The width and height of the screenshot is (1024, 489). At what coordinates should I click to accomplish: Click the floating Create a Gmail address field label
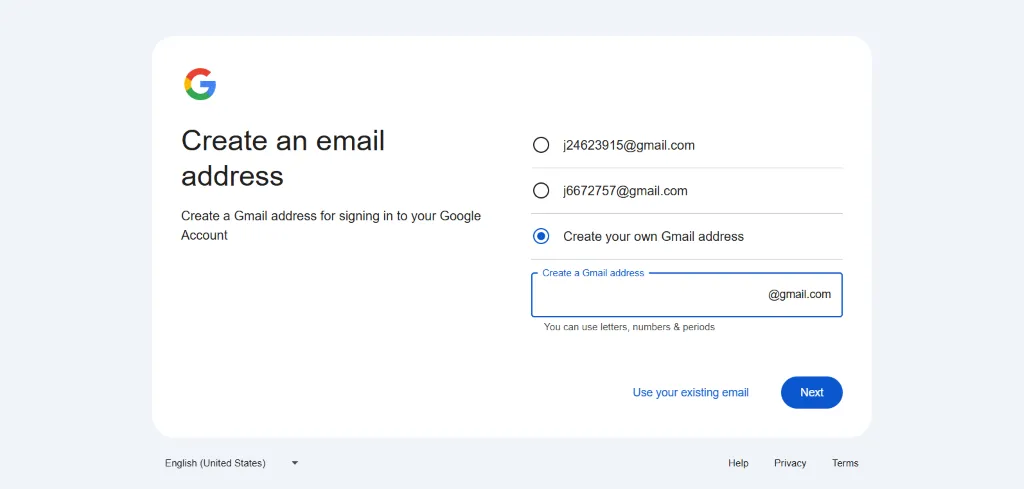(x=593, y=273)
